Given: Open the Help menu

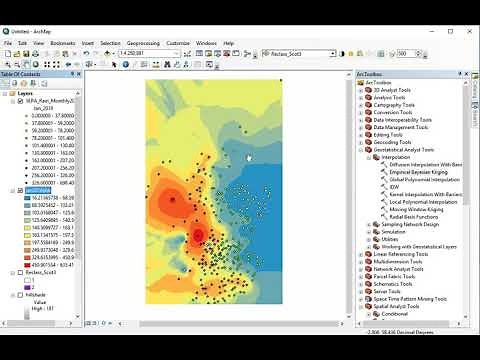Looking at the screenshot, I should [x=228, y=43].
